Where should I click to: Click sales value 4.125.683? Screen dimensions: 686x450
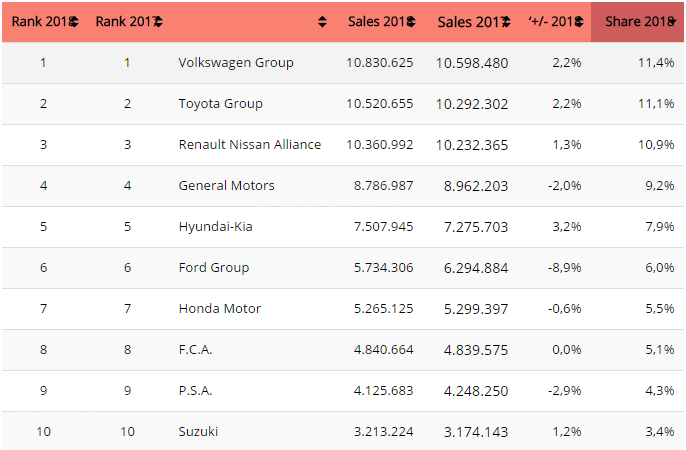(384, 391)
